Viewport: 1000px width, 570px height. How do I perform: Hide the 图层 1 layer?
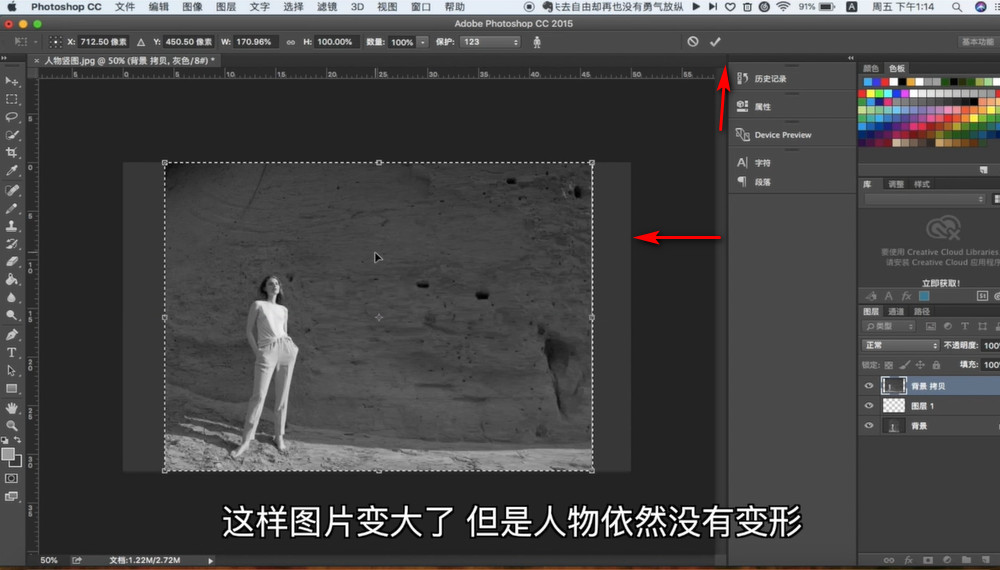coord(869,406)
